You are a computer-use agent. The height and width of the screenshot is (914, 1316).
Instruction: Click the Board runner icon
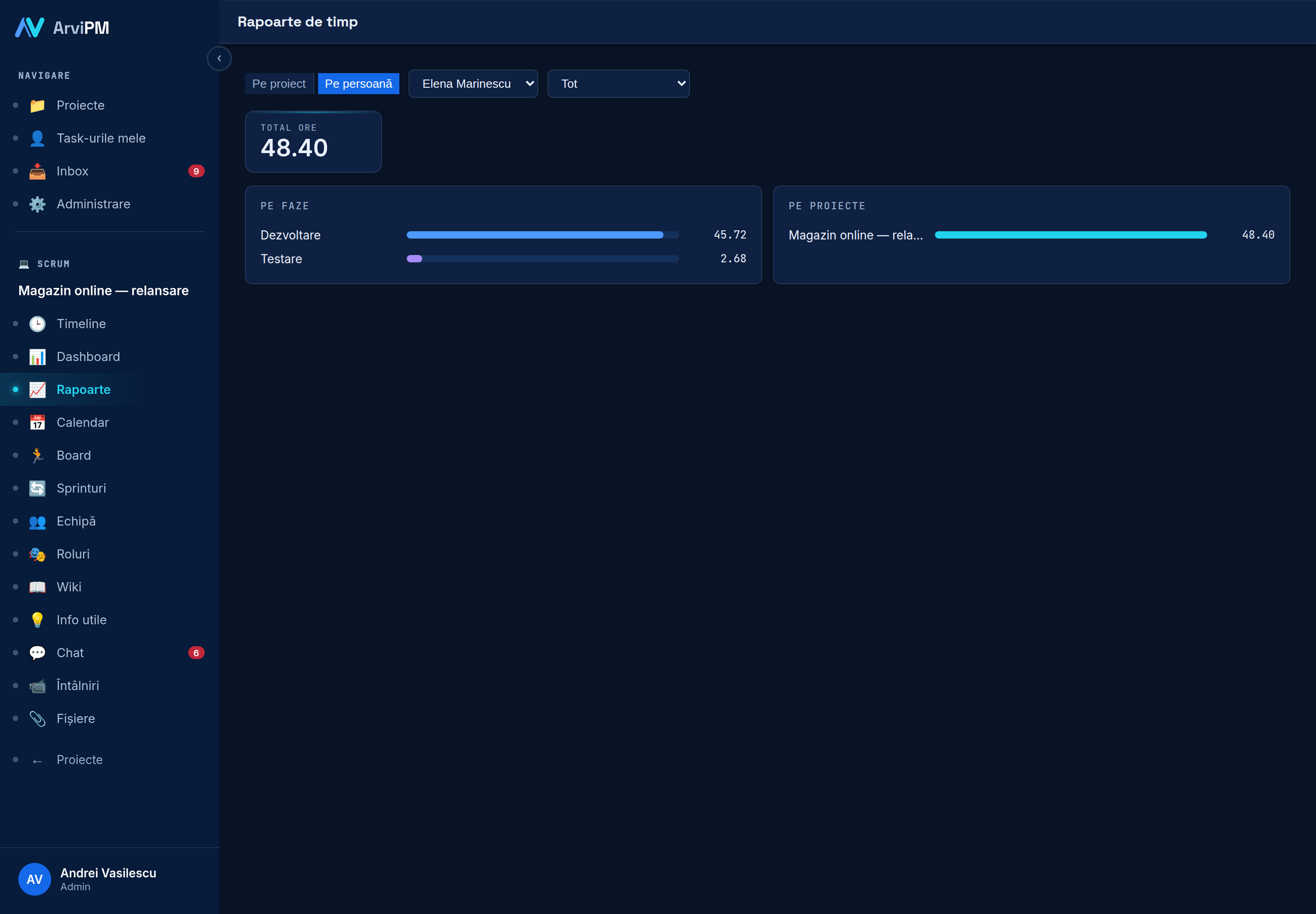(37, 455)
